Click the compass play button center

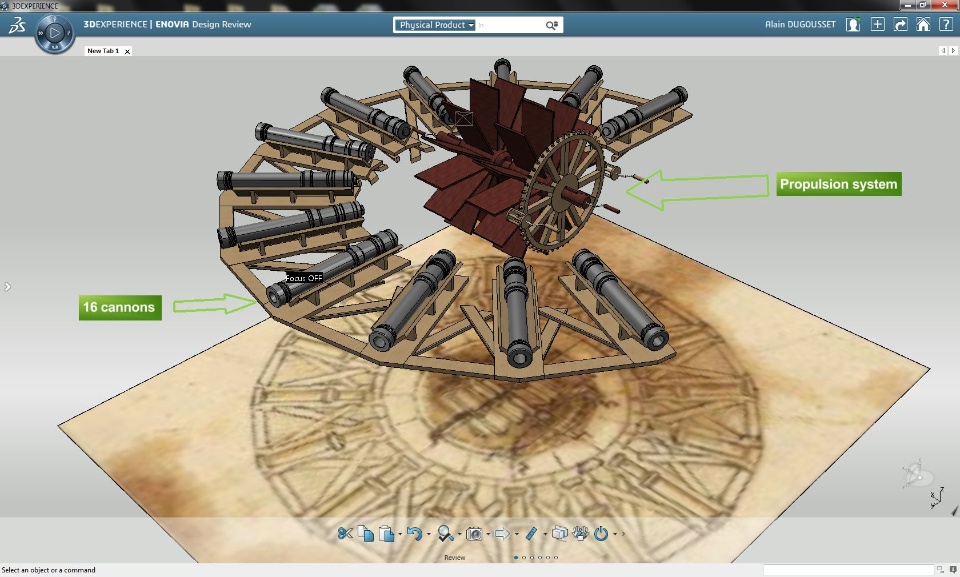54,33
